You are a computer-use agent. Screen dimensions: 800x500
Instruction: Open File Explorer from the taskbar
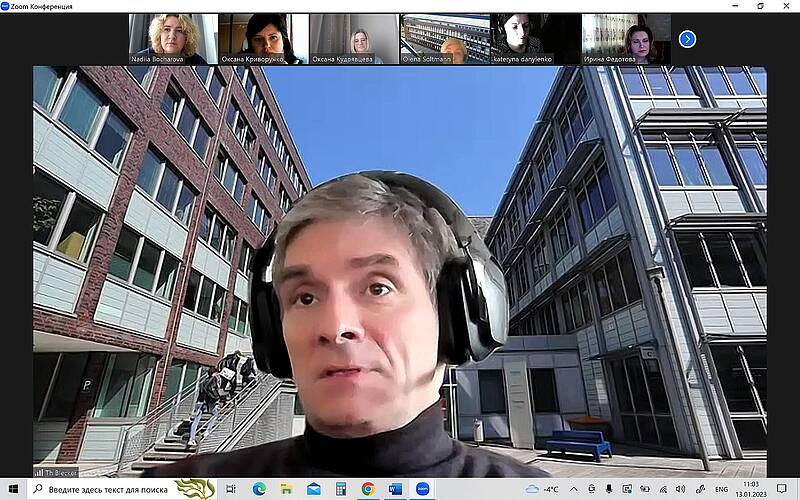[x=287, y=489]
